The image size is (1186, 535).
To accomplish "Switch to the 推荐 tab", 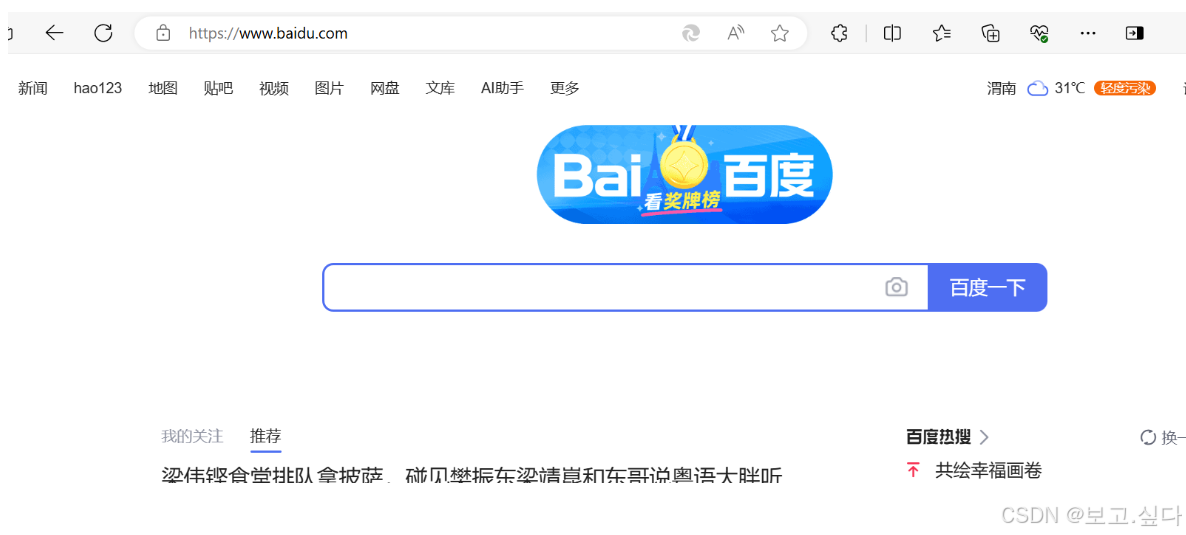I will [x=265, y=436].
